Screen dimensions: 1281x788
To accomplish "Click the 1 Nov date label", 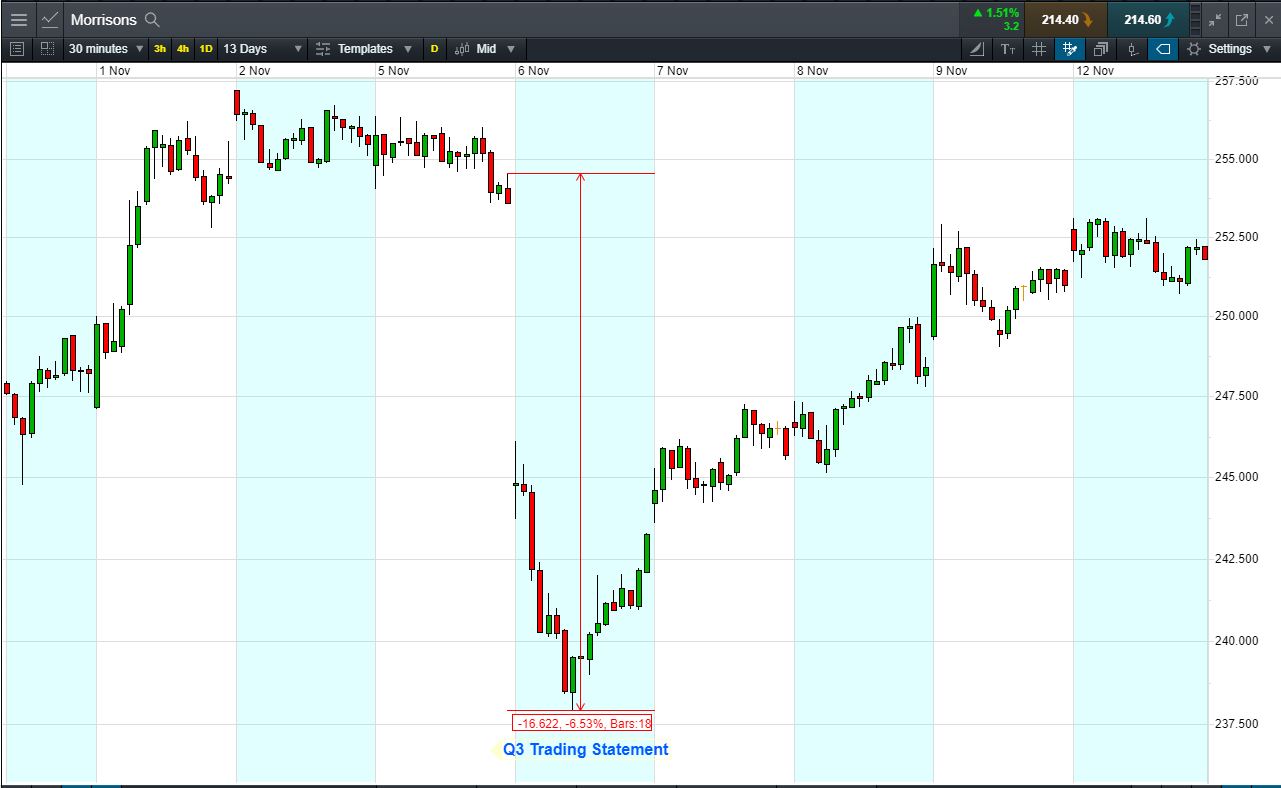I will (115, 71).
